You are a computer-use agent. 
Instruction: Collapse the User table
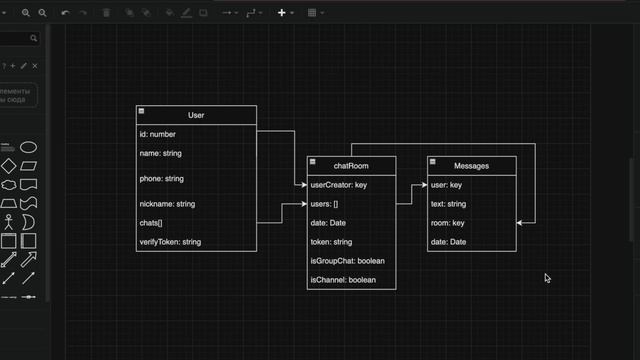click(141, 111)
